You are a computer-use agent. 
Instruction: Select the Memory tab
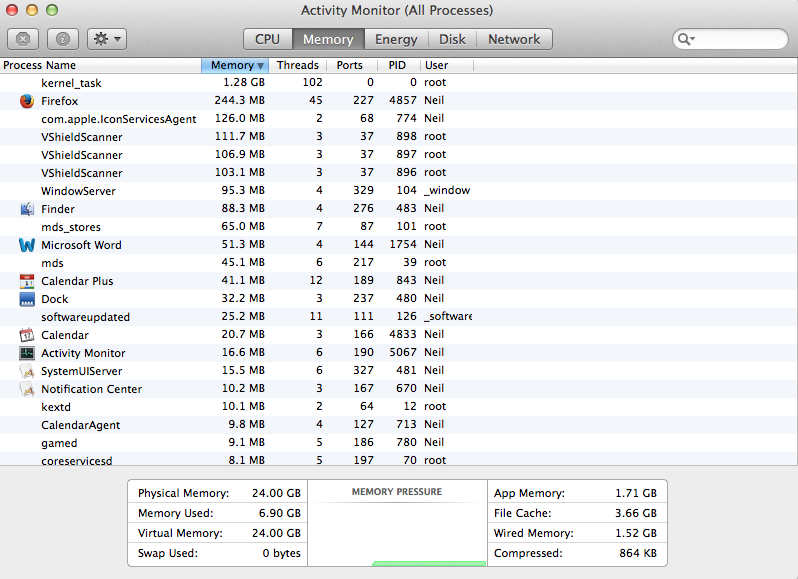[328, 39]
